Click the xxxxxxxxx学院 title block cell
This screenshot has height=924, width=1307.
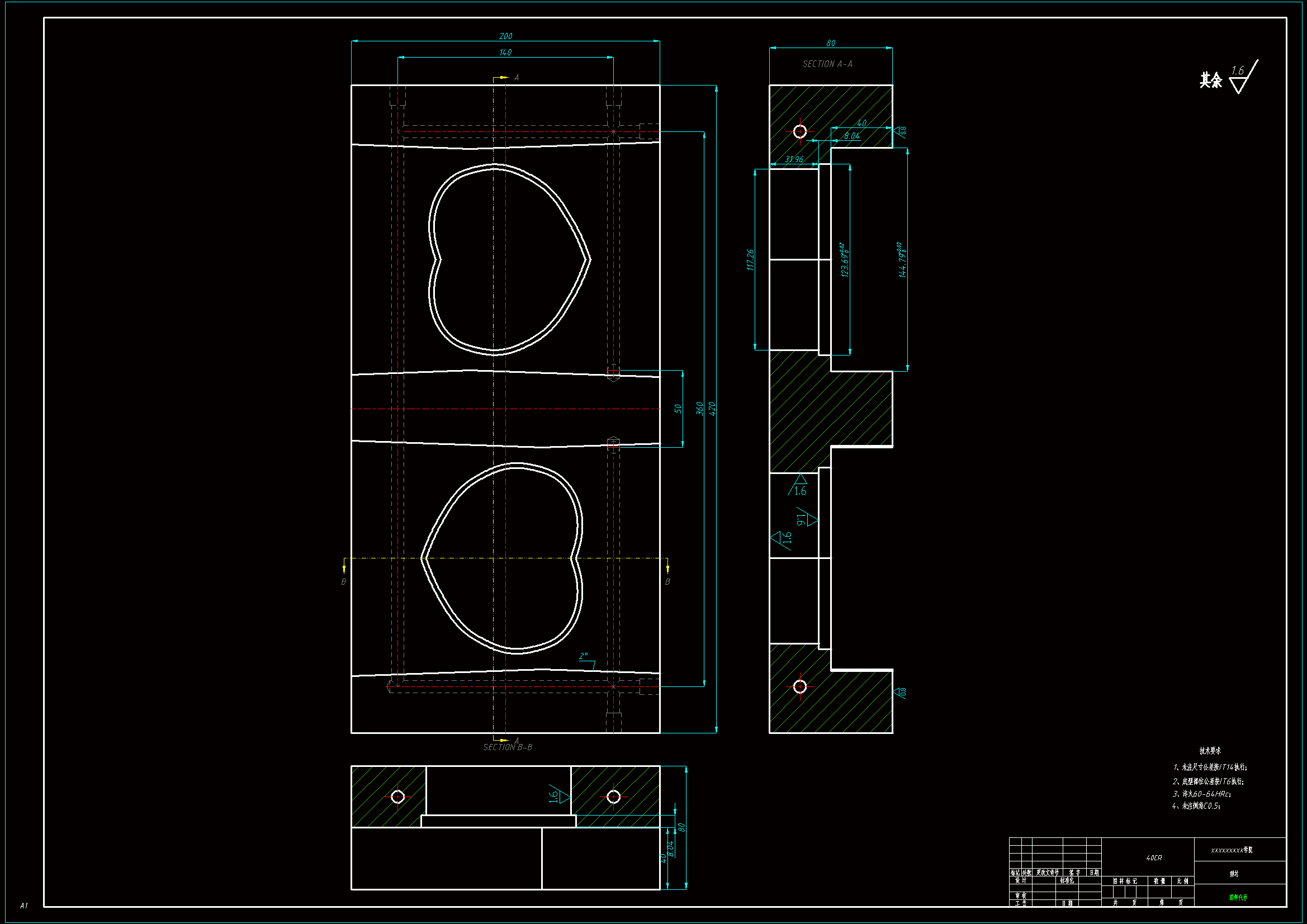point(1232,850)
